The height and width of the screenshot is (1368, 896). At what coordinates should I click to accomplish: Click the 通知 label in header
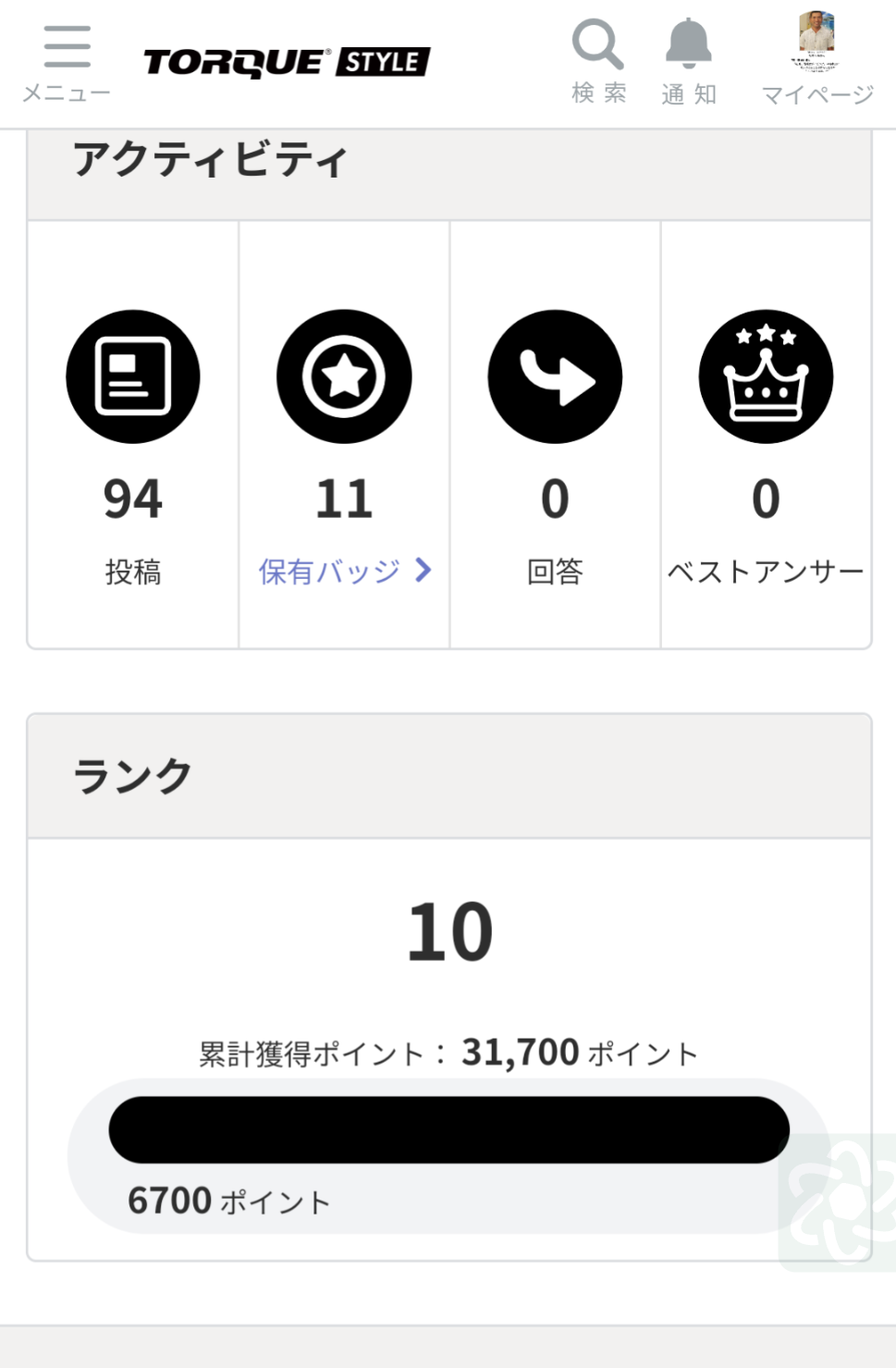click(x=689, y=94)
